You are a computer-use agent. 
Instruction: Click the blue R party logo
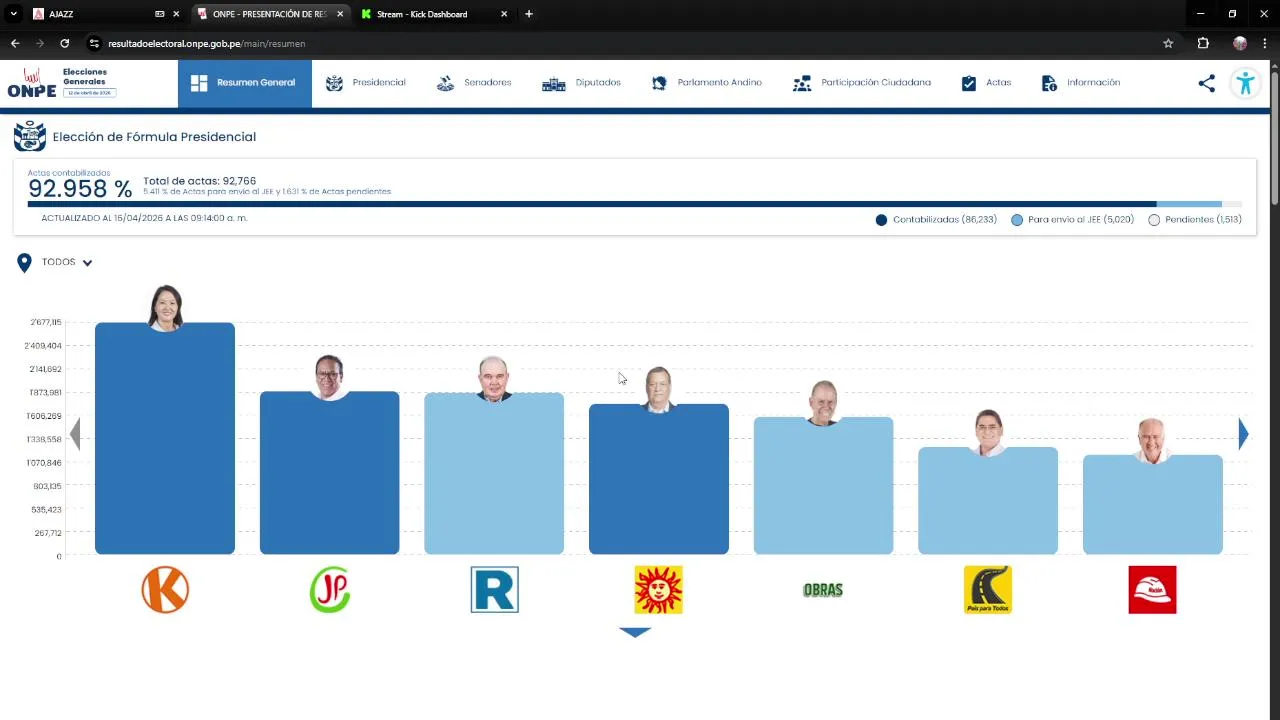pos(494,589)
